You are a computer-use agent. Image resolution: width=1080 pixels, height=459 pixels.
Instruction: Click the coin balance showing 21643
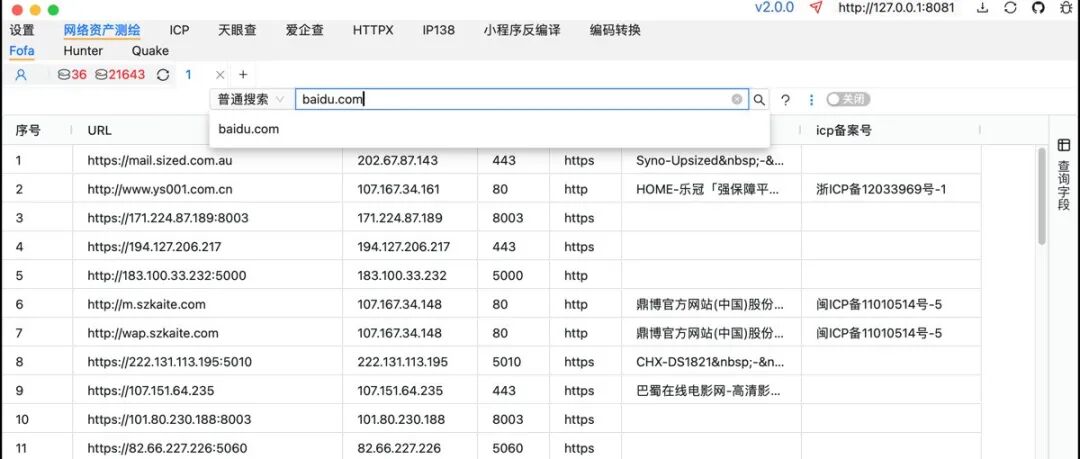pyautogui.click(x=120, y=74)
